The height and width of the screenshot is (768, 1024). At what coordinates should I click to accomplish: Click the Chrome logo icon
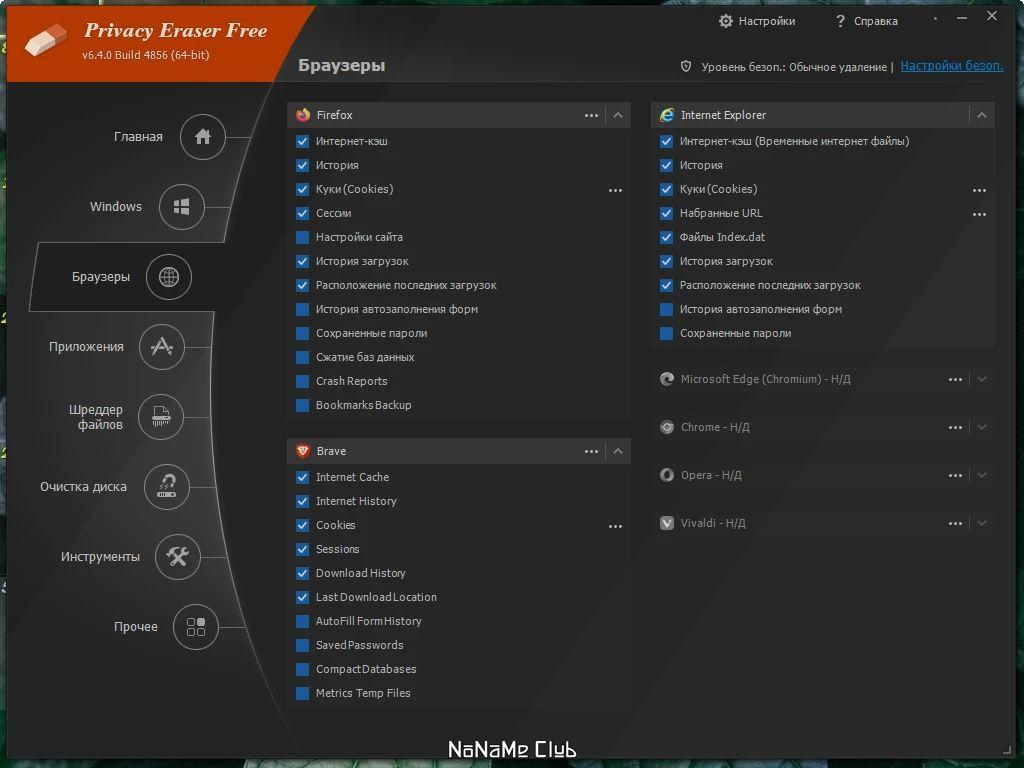(x=667, y=427)
